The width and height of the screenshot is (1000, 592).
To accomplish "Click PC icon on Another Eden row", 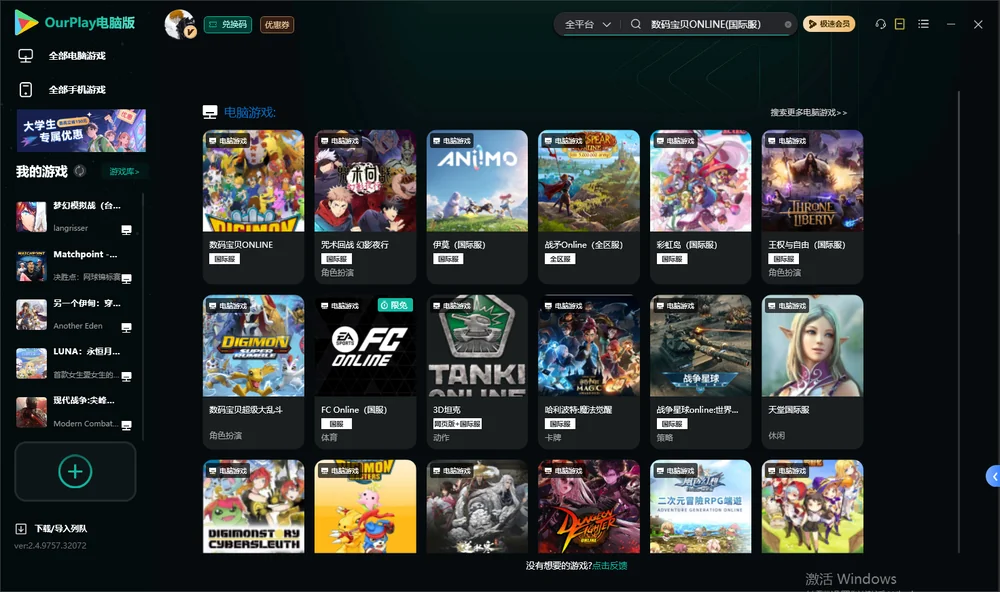I will (x=126, y=327).
